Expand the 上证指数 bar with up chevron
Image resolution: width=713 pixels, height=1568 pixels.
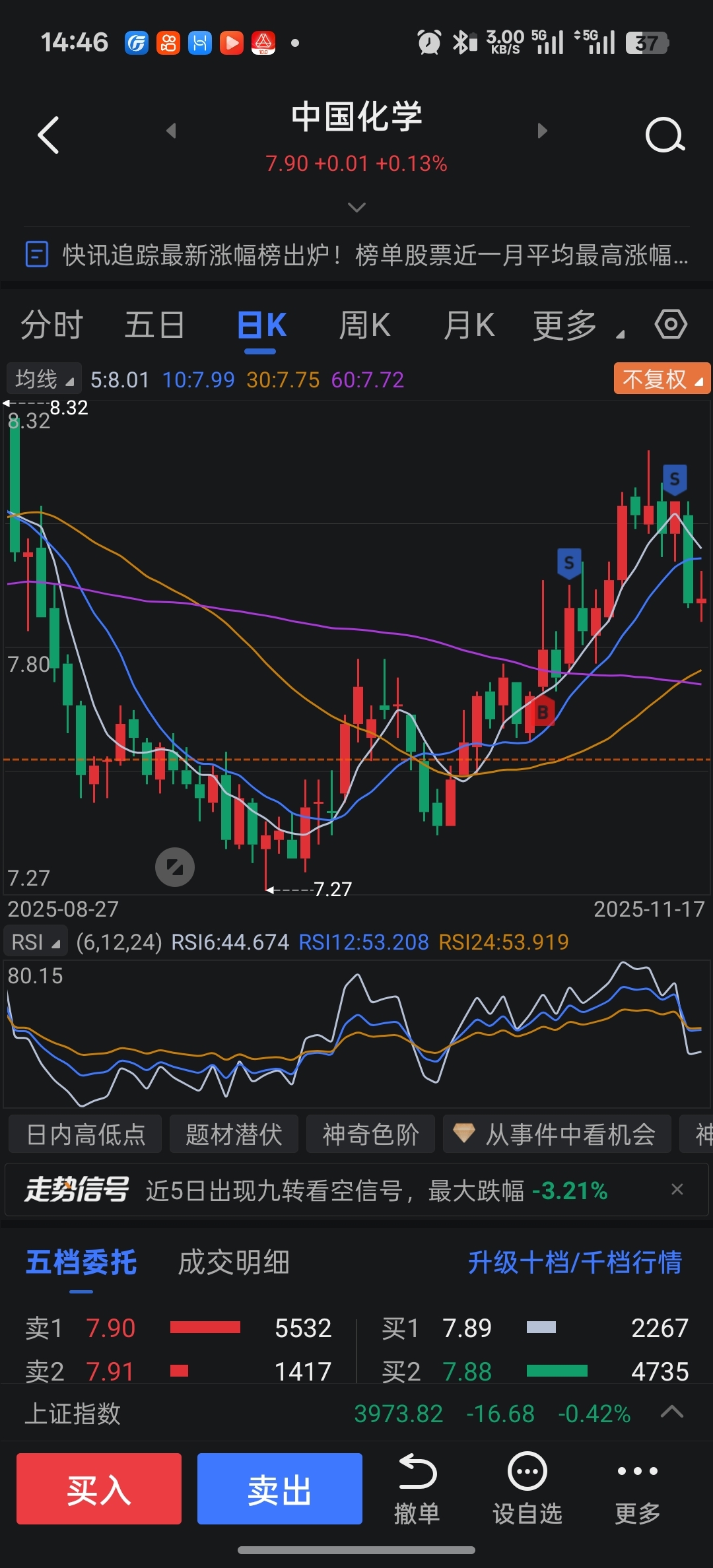(672, 1412)
